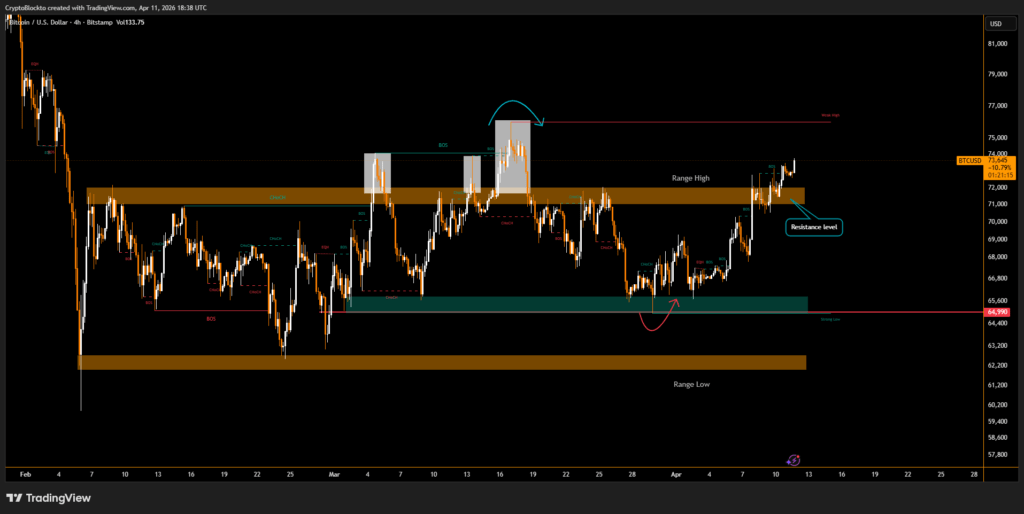
Task: Click the TradingView logo
Action: (48, 498)
